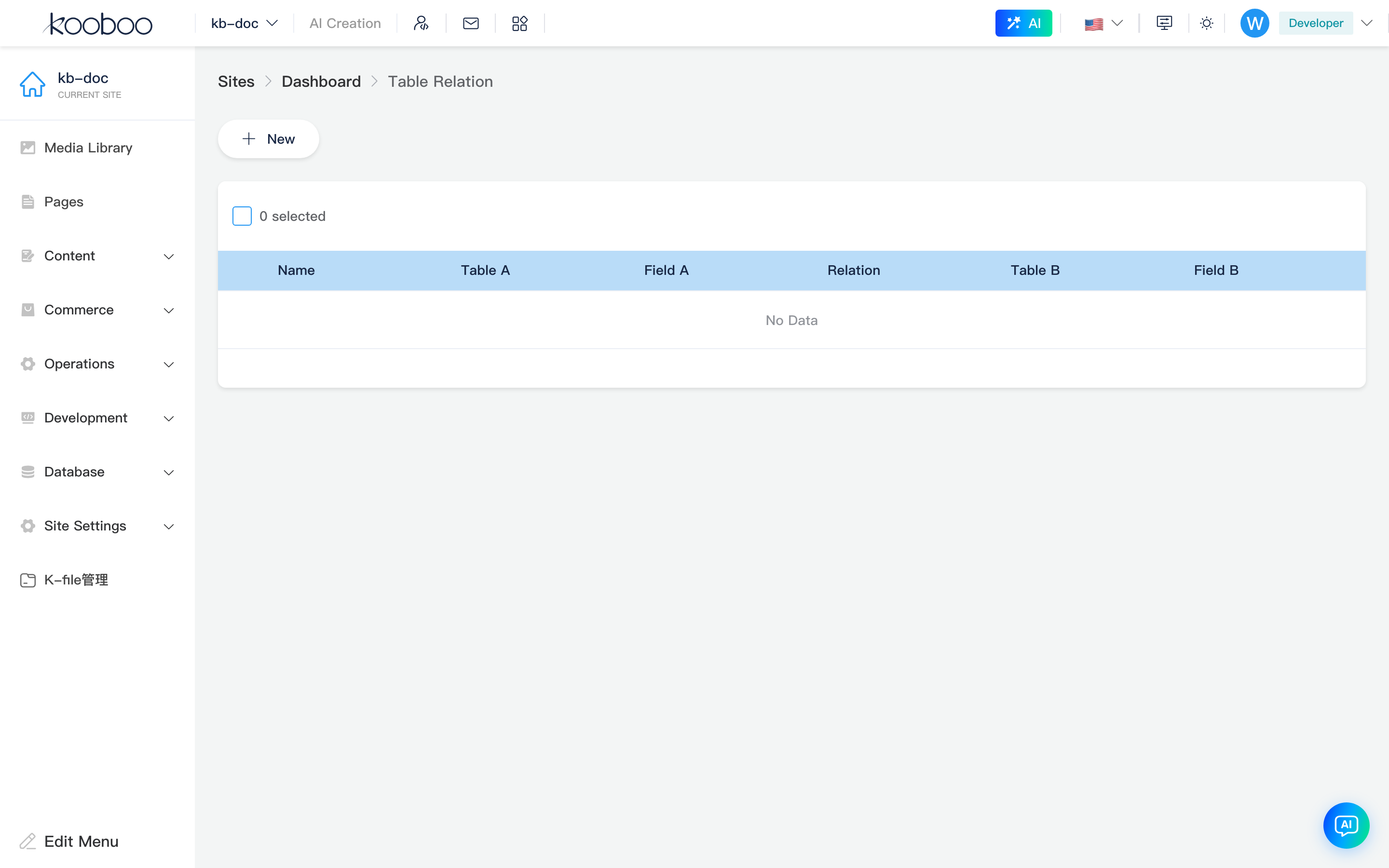This screenshot has width=1389, height=868.
Task: Open the developer user icon in top bar
Action: [421, 24]
